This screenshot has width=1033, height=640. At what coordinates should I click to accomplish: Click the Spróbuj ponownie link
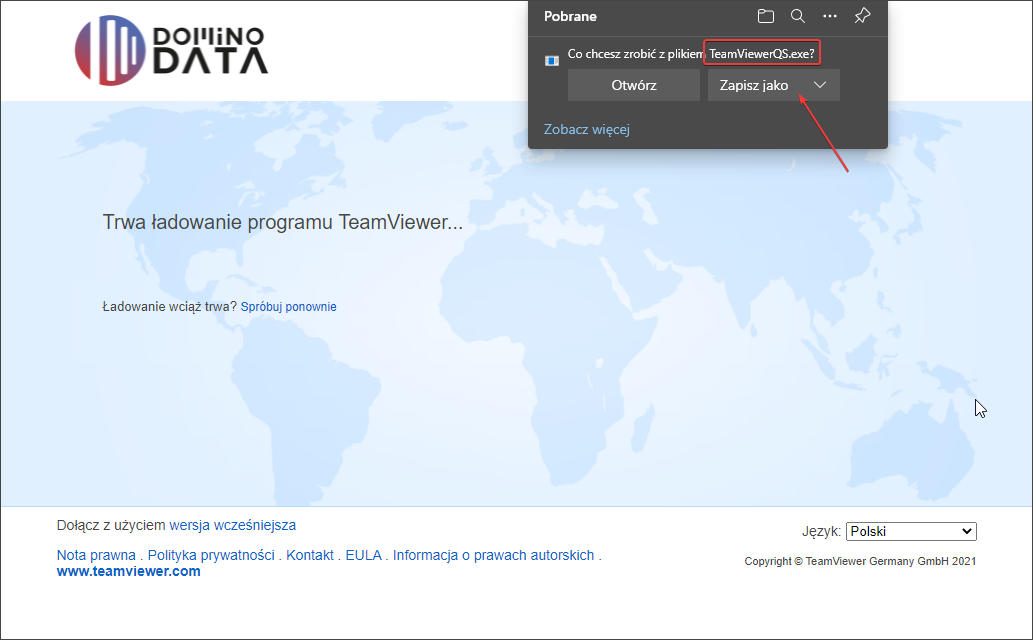(x=288, y=307)
